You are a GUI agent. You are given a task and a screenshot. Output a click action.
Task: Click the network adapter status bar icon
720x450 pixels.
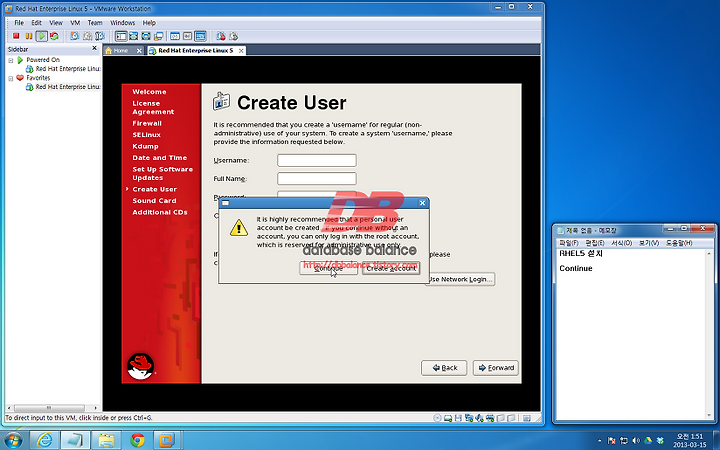tap(469, 418)
